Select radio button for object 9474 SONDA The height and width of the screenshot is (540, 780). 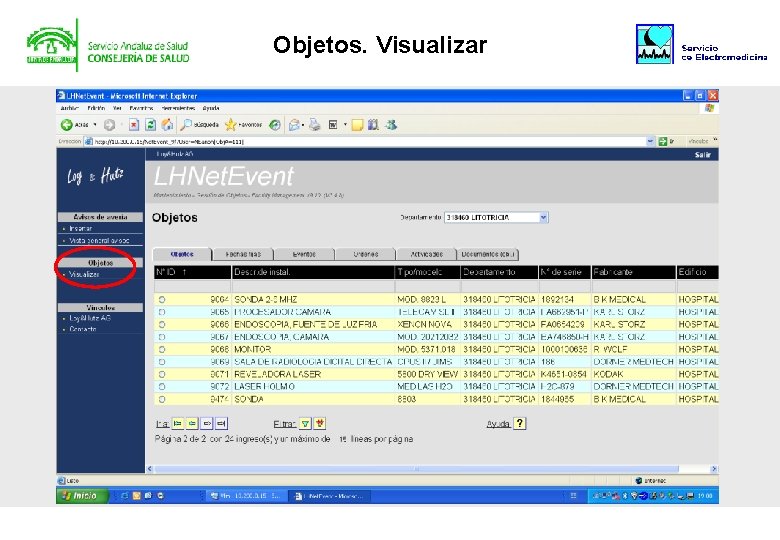point(162,399)
